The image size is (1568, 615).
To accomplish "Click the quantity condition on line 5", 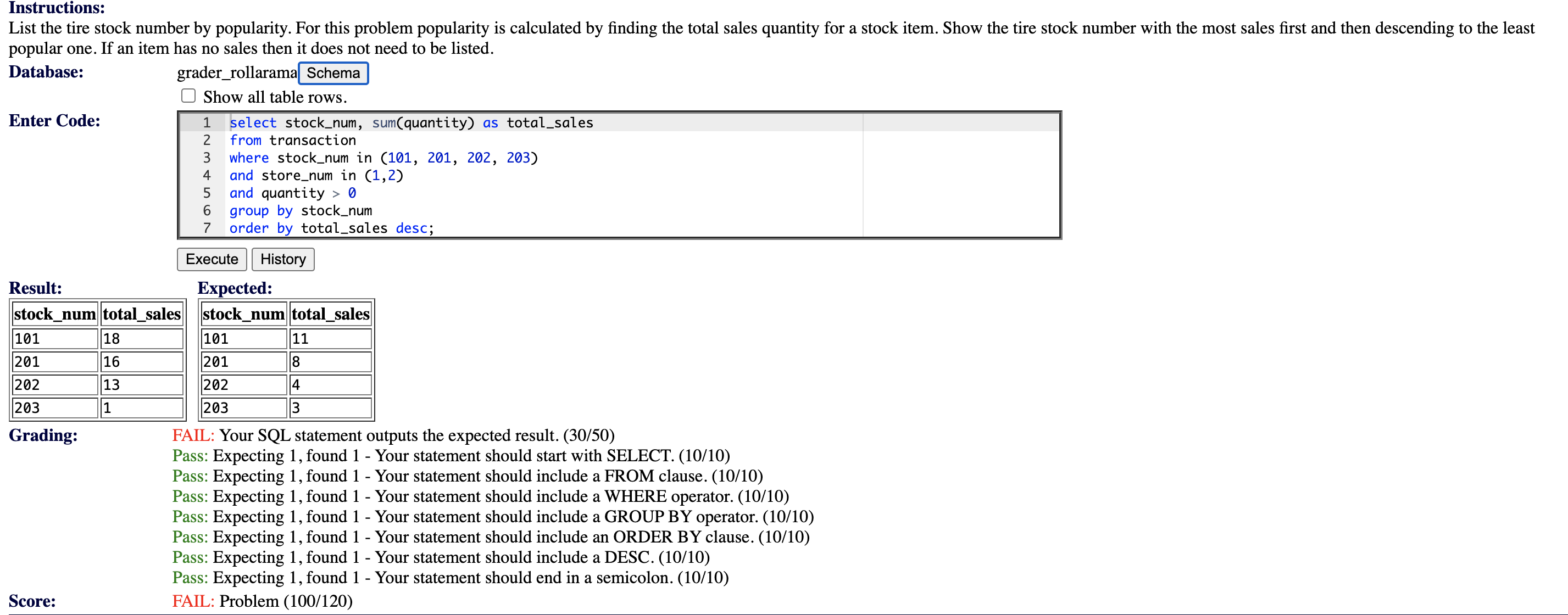I will 292,193.
